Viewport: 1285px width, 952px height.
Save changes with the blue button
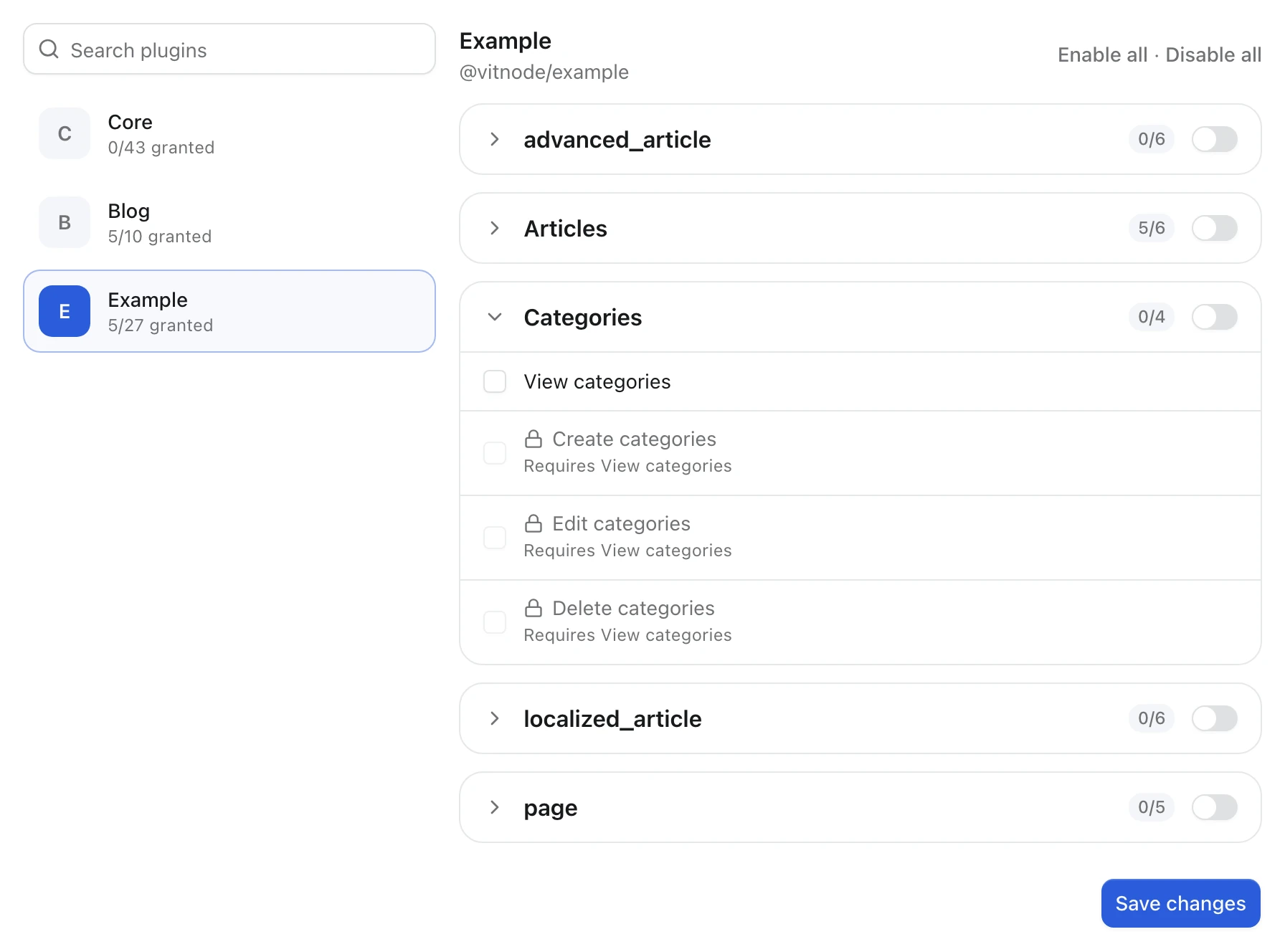(1181, 903)
